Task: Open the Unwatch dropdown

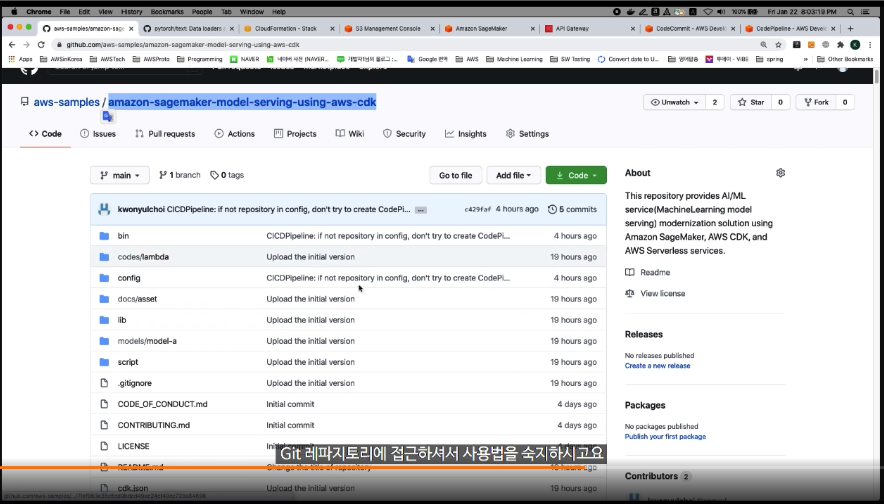Action: (674, 102)
